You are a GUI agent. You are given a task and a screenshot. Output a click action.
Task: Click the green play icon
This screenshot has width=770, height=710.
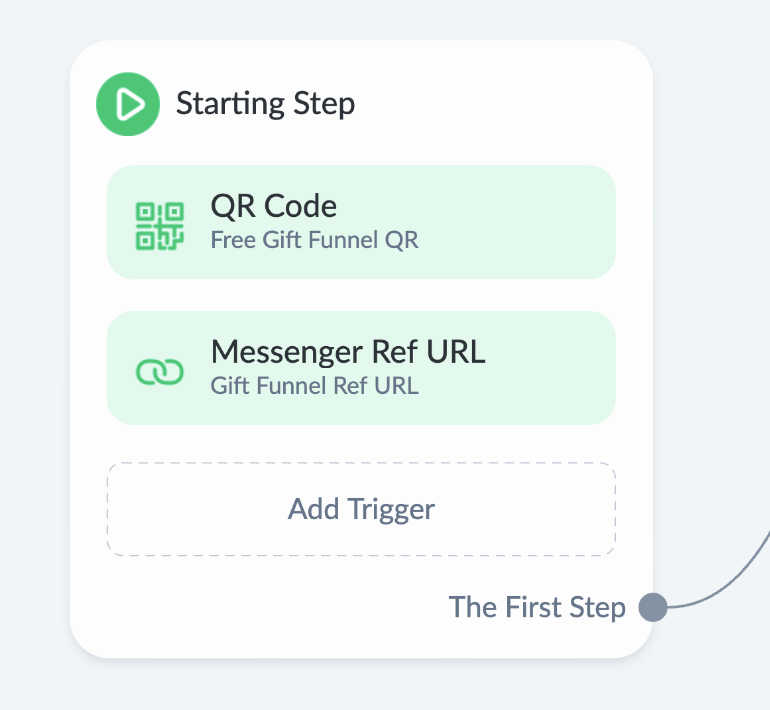point(127,104)
